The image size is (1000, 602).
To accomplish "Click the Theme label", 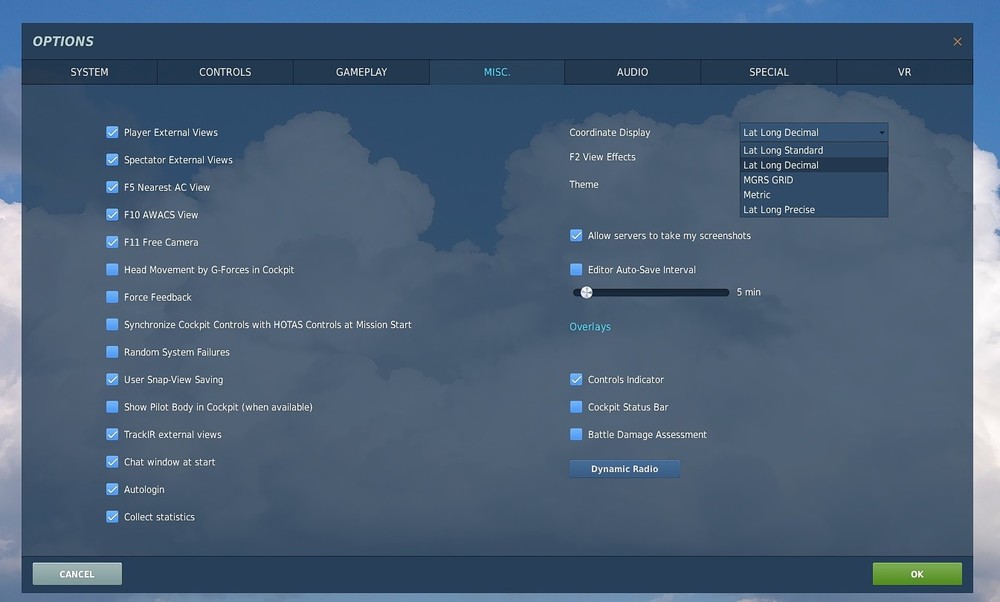I will [x=584, y=184].
